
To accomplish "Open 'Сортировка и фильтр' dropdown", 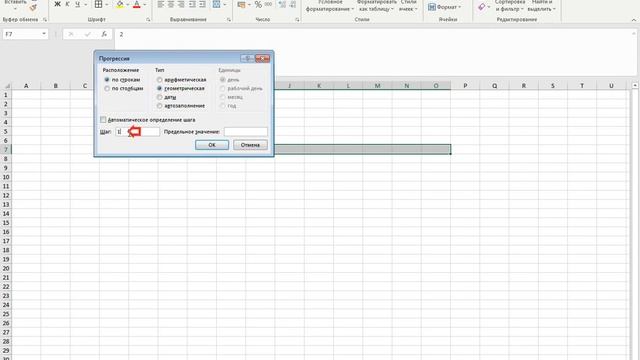I will coord(509,6).
